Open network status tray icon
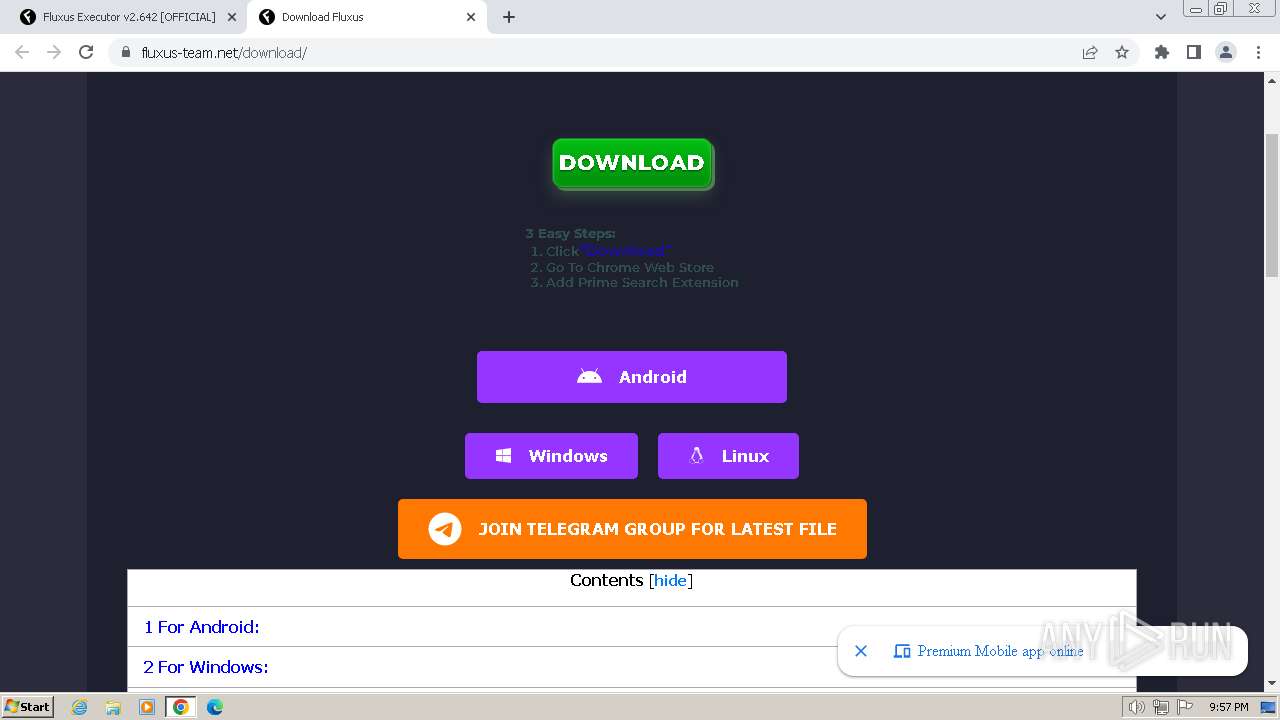The height and width of the screenshot is (720, 1280). (1160, 707)
